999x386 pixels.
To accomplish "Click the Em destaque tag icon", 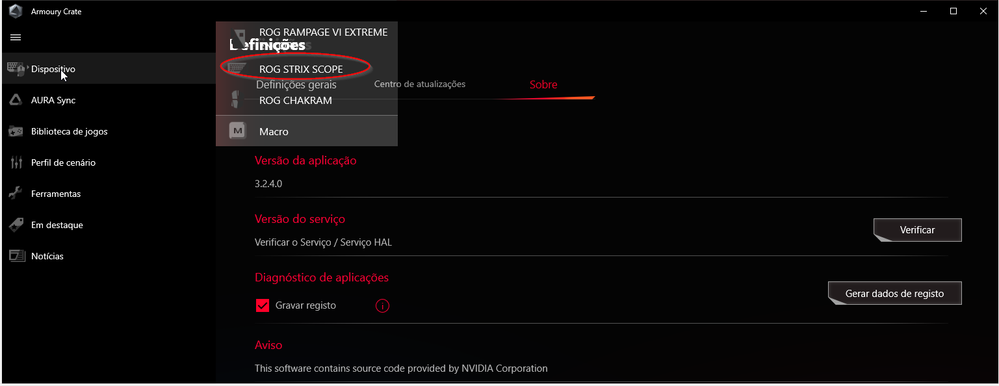I will (16, 225).
